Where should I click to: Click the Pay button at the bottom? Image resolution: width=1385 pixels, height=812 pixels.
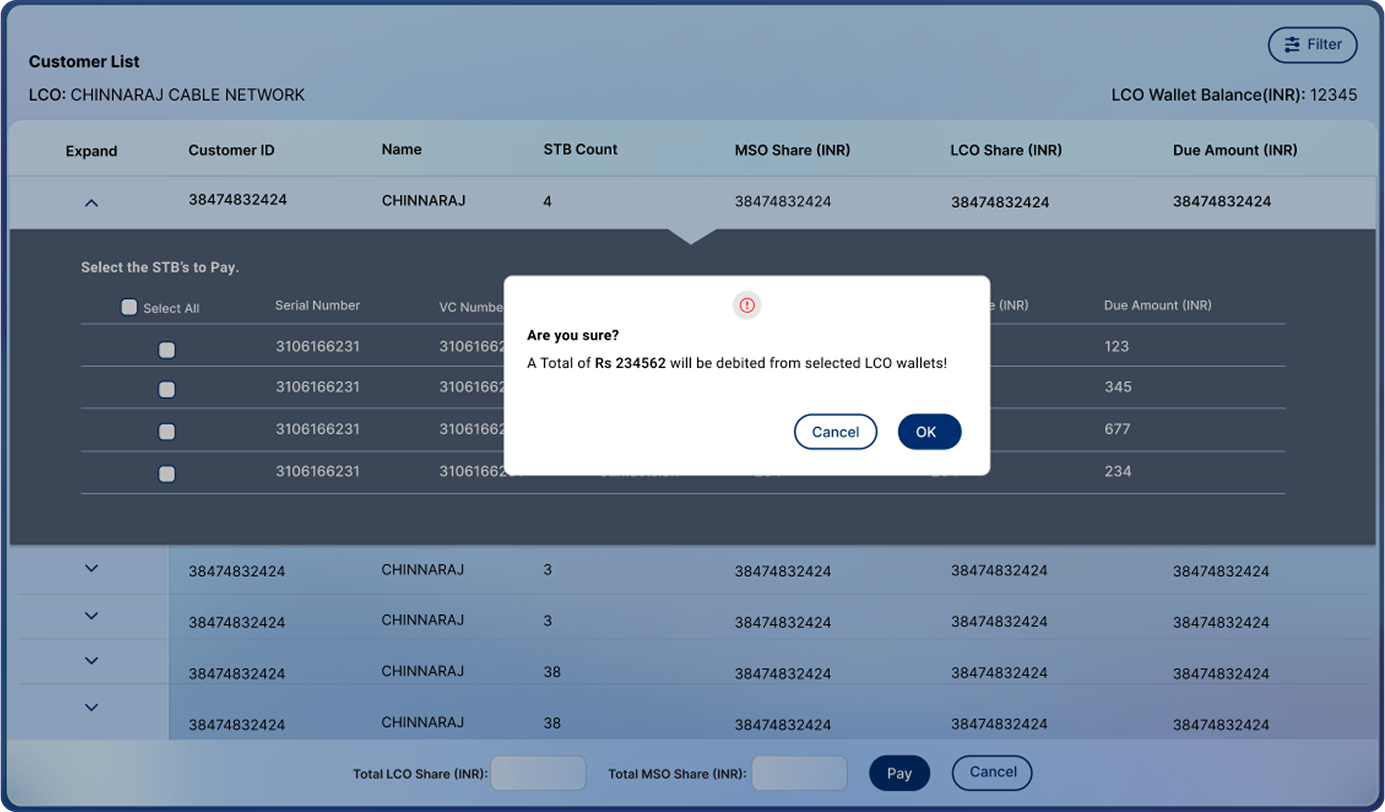pos(899,773)
